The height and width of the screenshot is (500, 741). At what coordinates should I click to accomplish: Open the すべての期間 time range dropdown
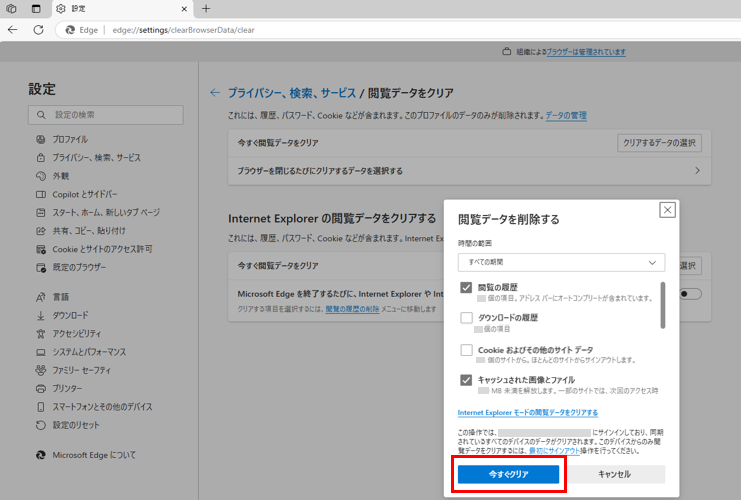(561, 262)
